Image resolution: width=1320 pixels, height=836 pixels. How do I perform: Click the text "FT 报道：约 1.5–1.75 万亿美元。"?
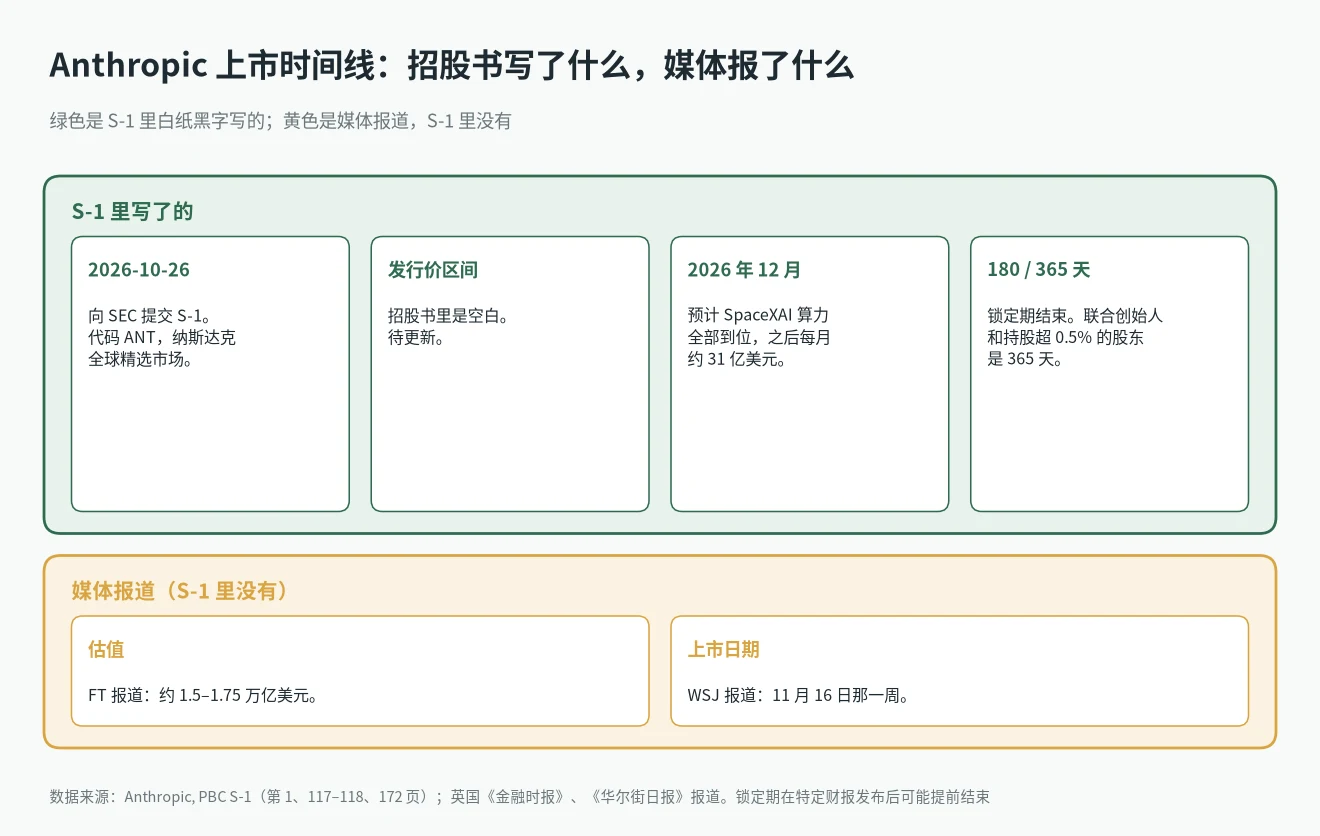point(203,695)
